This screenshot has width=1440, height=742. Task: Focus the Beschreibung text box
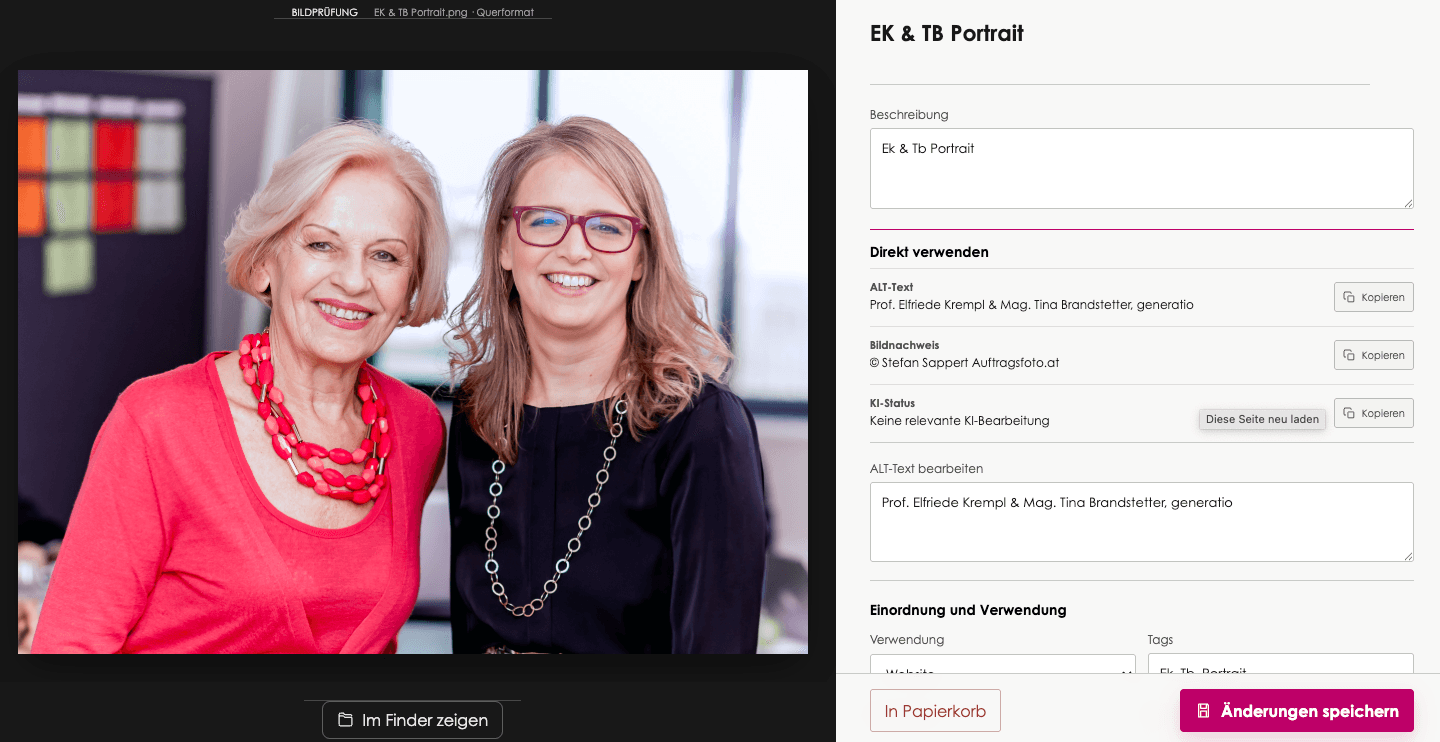coord(1142,168)
